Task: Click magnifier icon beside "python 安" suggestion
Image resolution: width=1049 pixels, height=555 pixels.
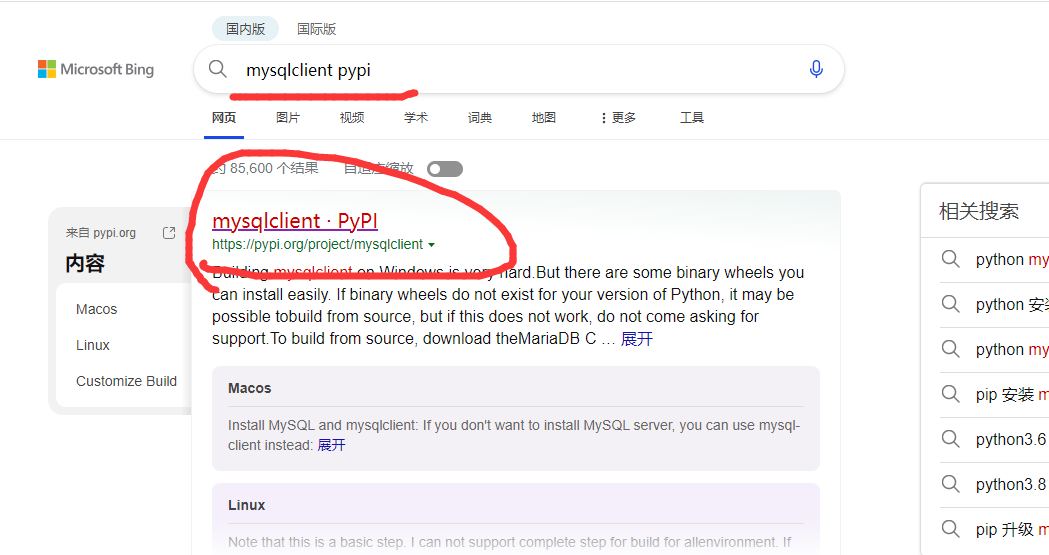Action: click(x=951, y=304)
